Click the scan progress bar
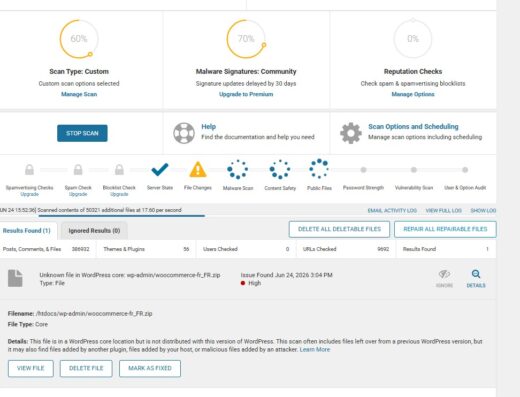Viewport: 520px width, 397px height. click(122, 216)
